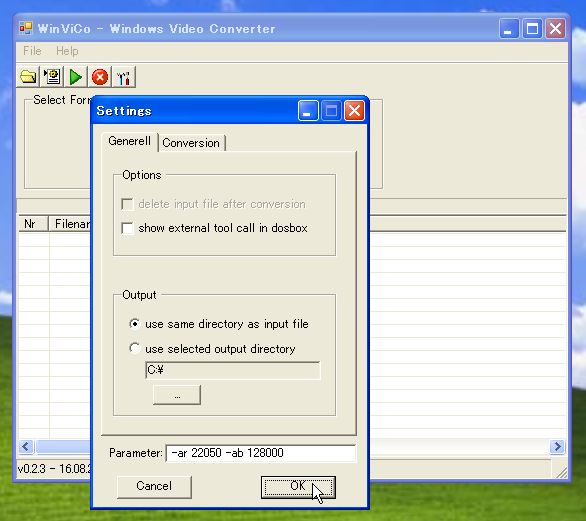Image resolution: width=586 pixels, height=521 pixels.
Task: Click the right arrow of horizontal scrollbar
Action: pos(557,446)
